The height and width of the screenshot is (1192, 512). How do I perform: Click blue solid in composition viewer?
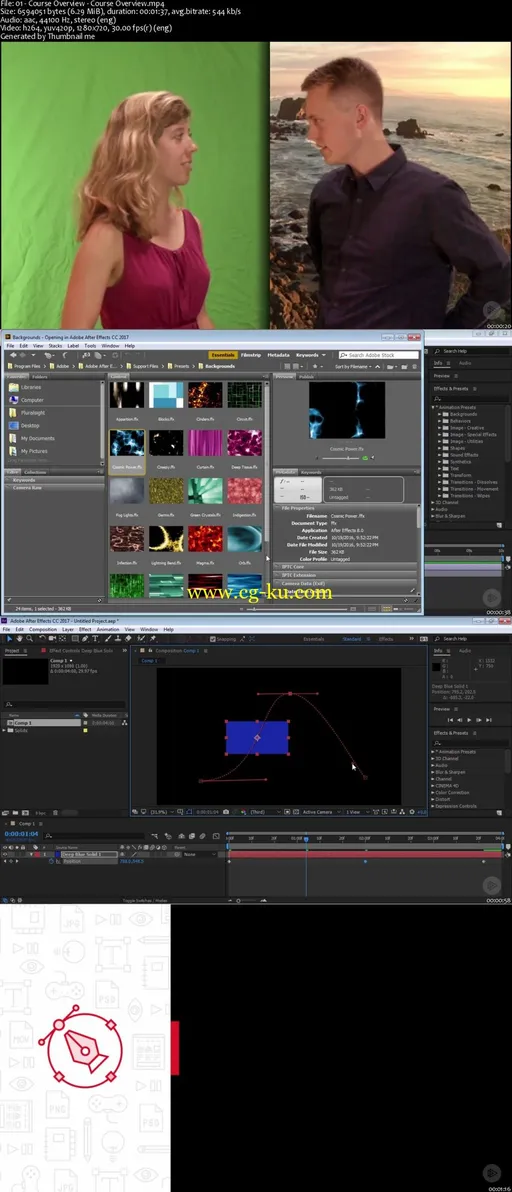coord(257,737)
